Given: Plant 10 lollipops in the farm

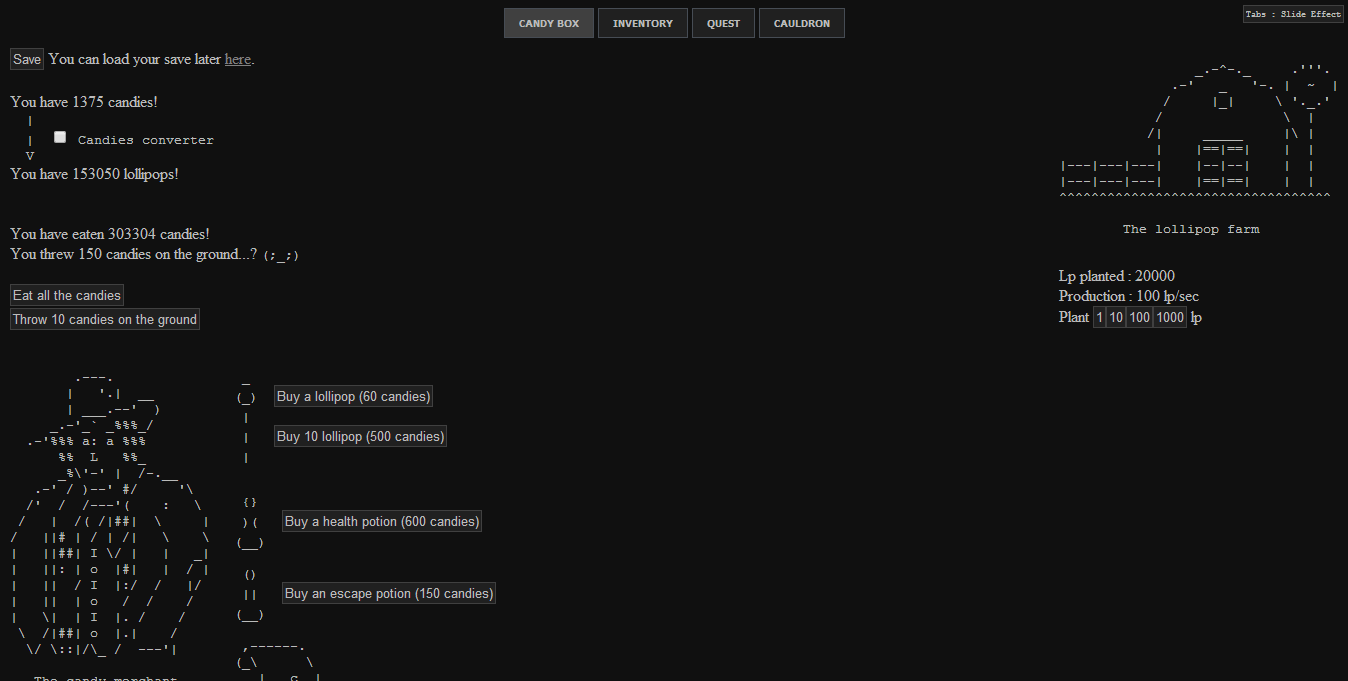Looking at the screenshot, I should (1116, 317).
